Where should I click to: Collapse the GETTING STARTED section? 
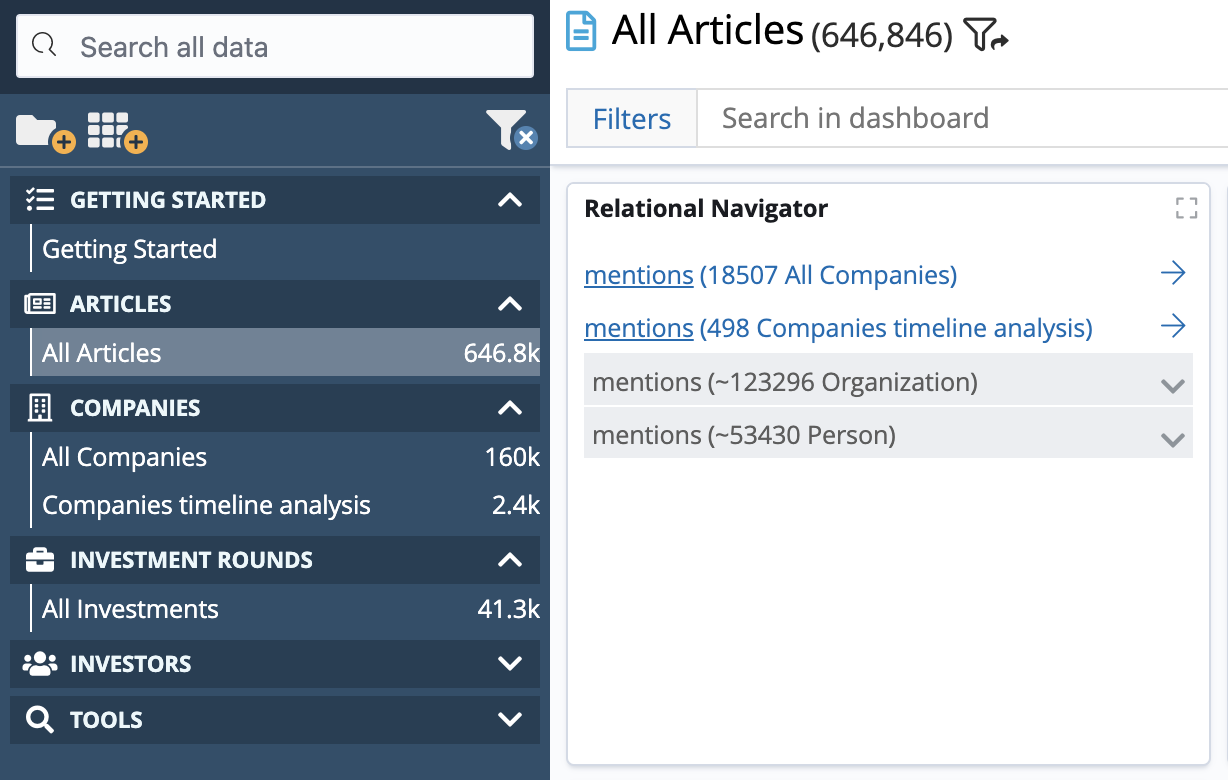pos(510,199)
